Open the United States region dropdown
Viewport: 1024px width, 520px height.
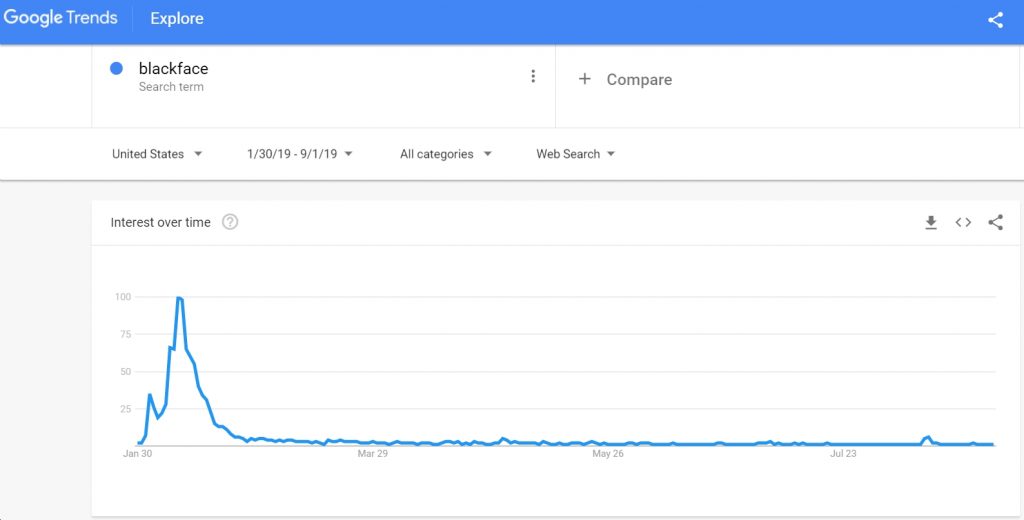pyautogui.click(x=157, y=154)
